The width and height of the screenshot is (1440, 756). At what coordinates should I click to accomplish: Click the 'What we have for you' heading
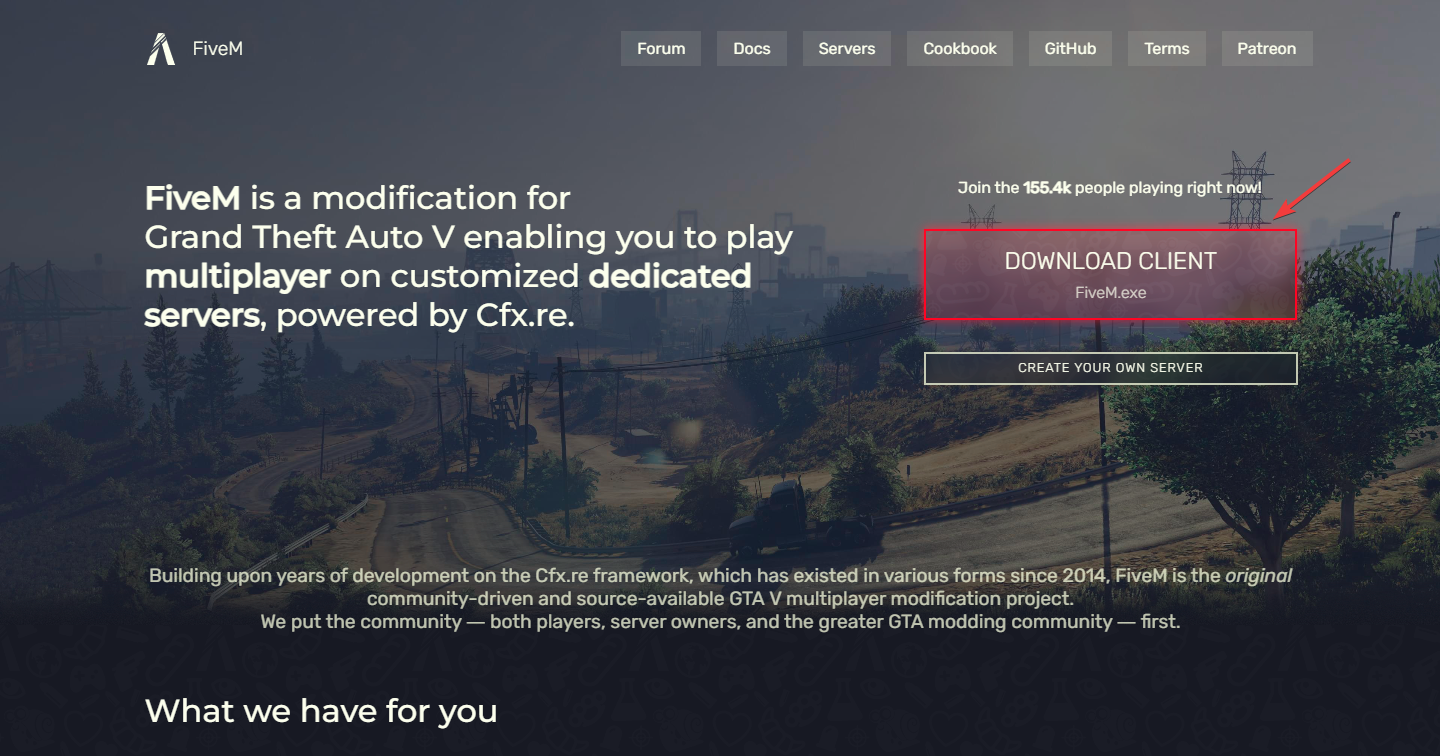pos(321,711)
